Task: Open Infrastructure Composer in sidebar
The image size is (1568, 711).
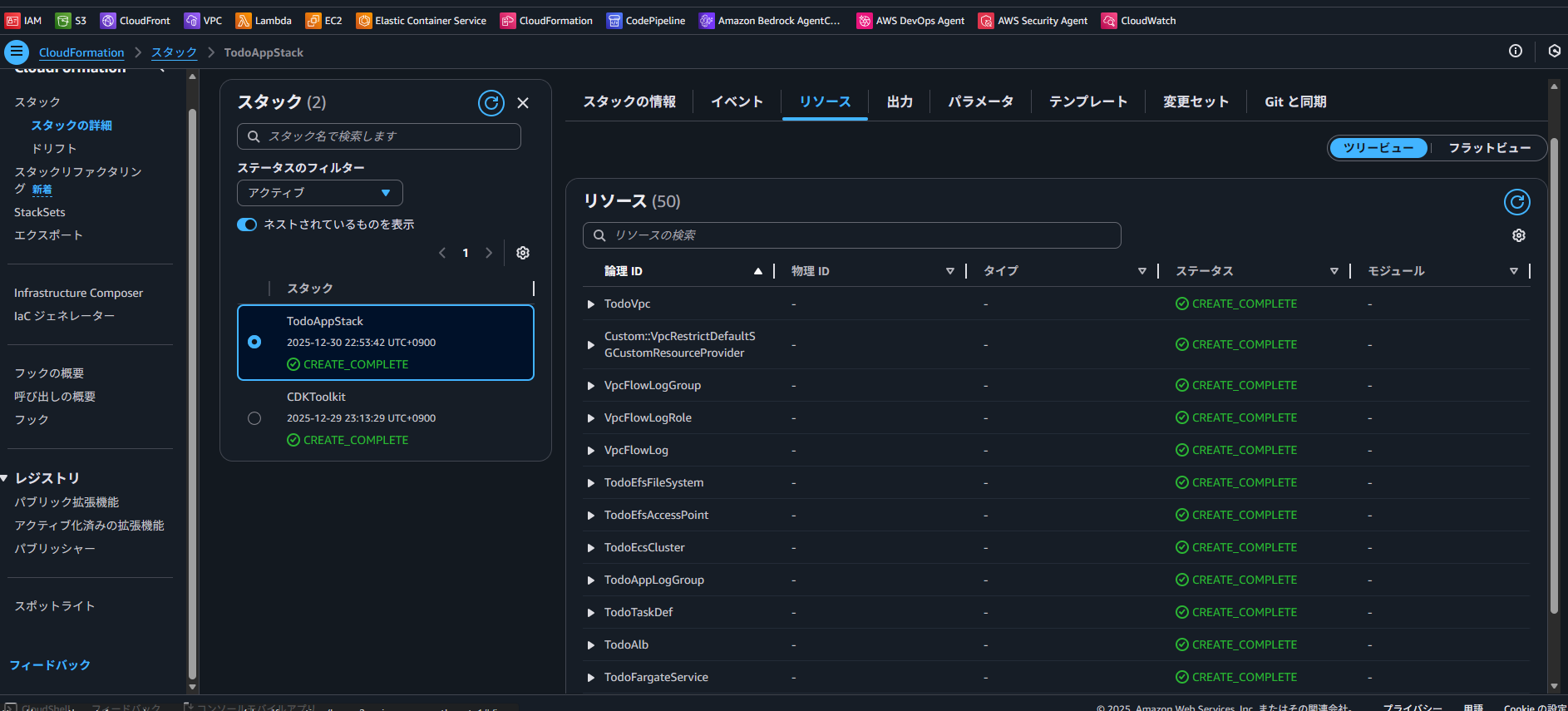Action: 78,293
